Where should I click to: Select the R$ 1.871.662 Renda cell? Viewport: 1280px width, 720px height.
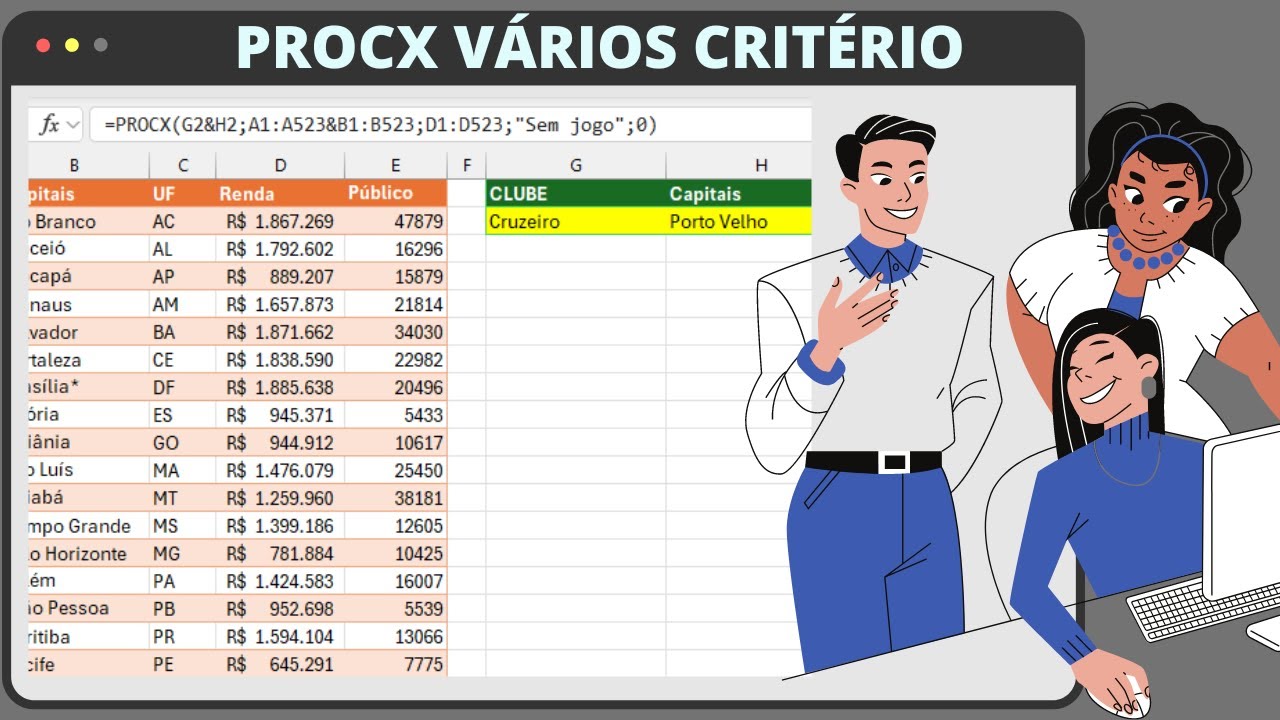click(x=280, y=332)
